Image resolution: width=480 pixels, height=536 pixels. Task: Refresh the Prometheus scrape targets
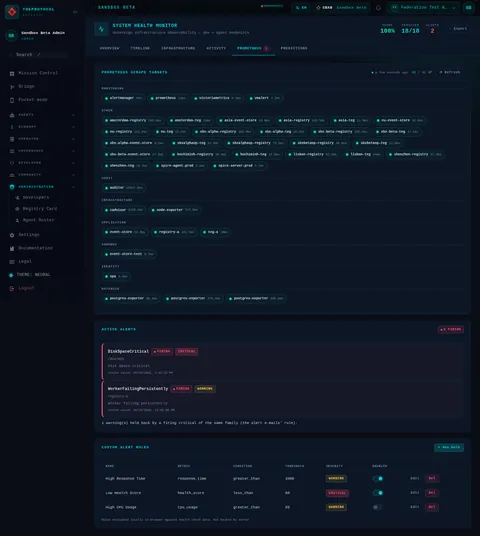pos(450,72)
